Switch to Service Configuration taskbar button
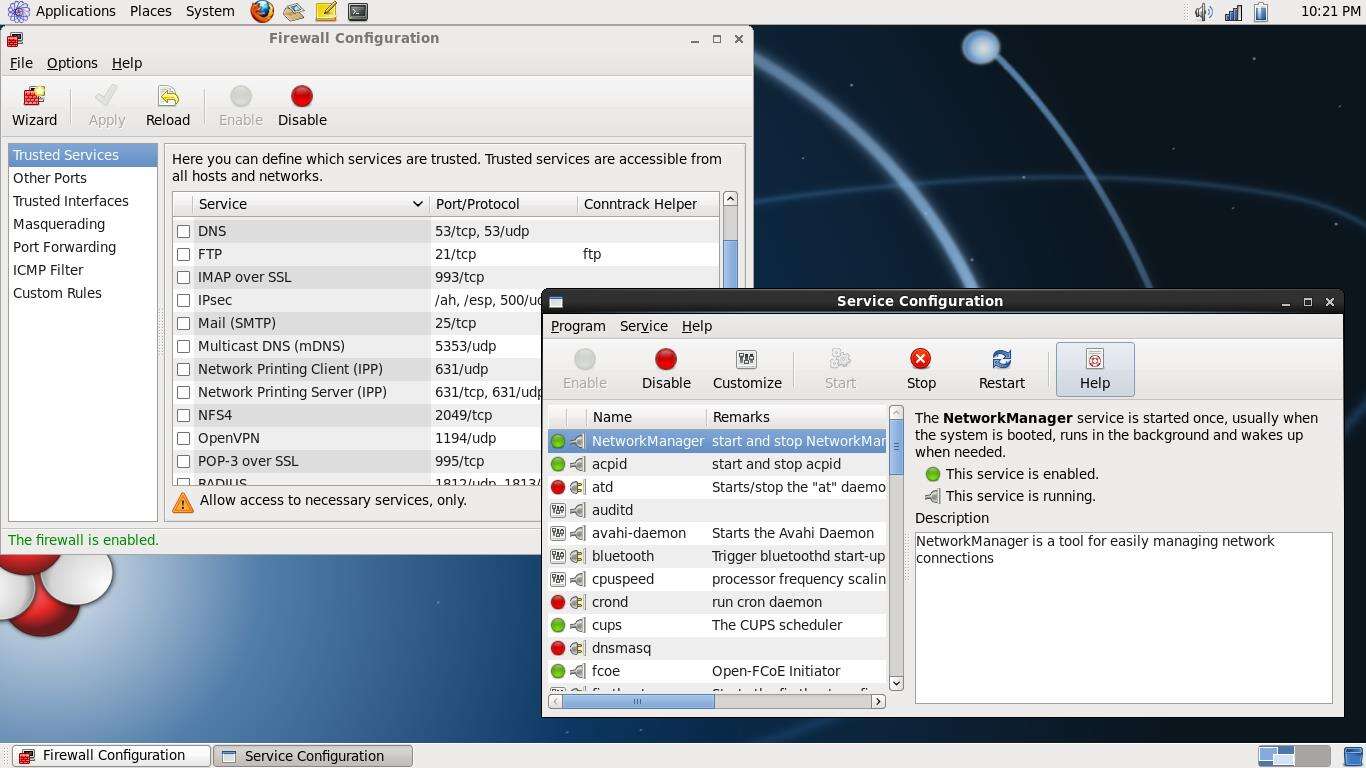 tap(313, 756)
